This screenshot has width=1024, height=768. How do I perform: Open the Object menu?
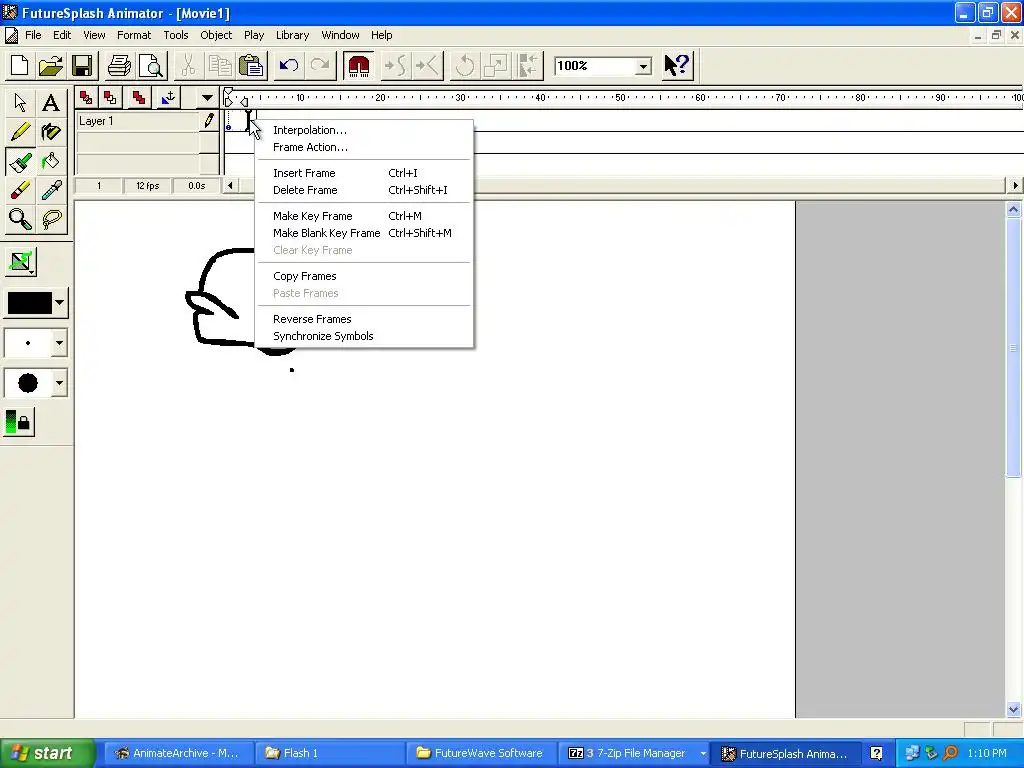216,35
